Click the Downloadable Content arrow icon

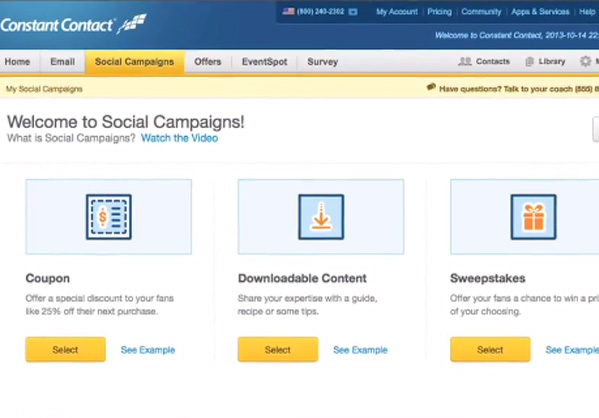(x=321, y=217)
